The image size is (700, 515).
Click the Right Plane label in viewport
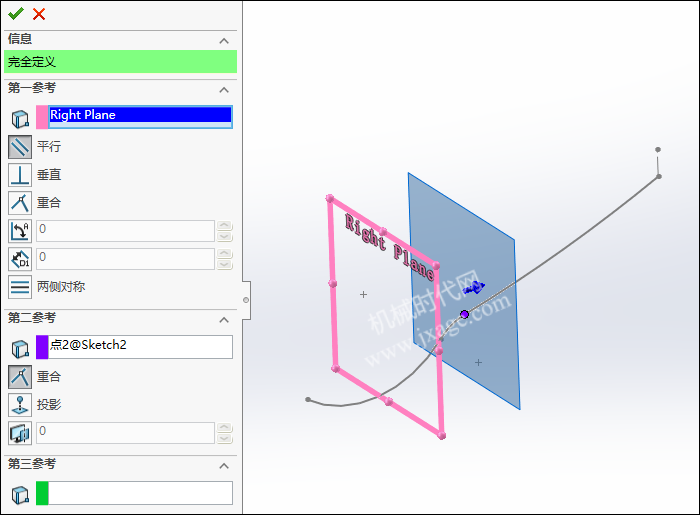coord(389,246)
